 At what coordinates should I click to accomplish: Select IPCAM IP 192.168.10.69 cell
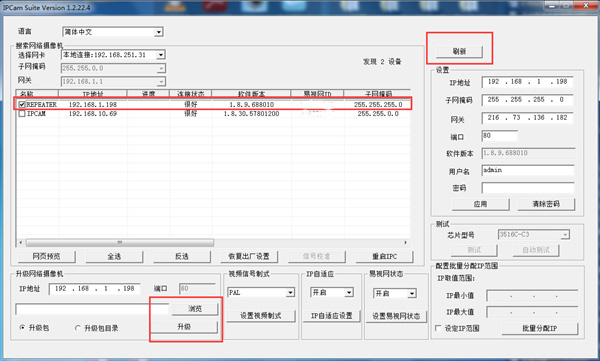[x=93, y=114]
